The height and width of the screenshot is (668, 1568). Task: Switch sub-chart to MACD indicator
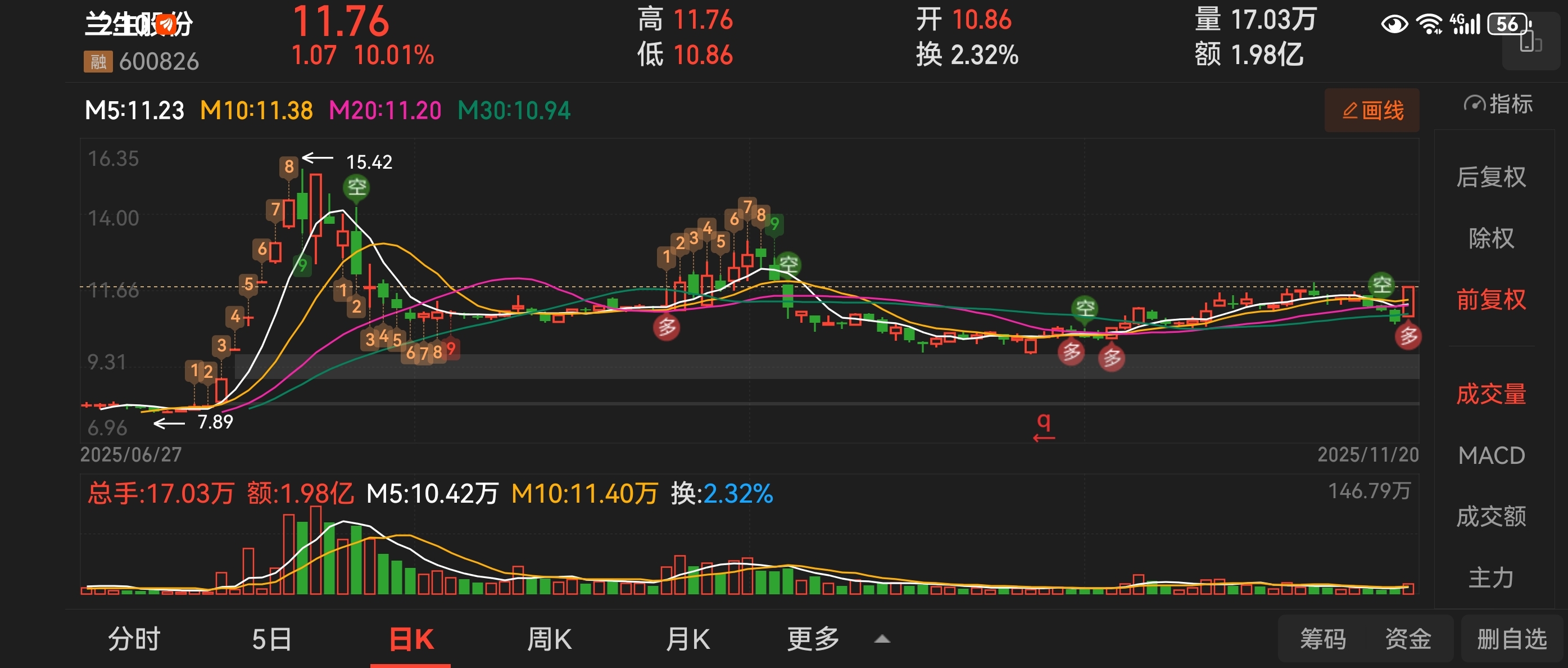pyautogui.click(x=1490, y=455)
